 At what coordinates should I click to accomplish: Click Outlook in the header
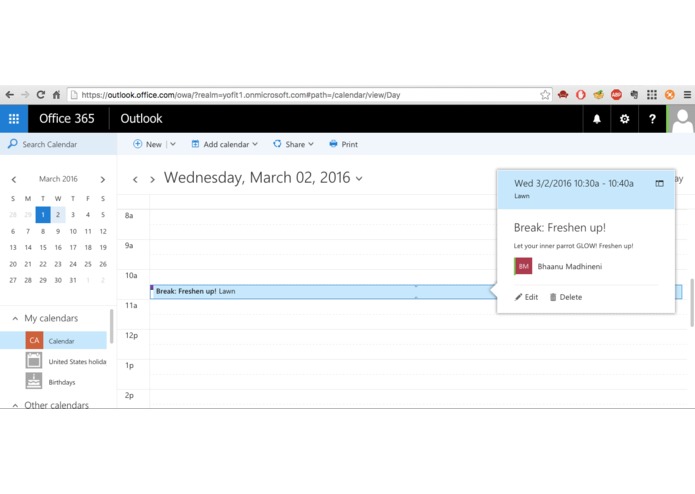point(141,119)
